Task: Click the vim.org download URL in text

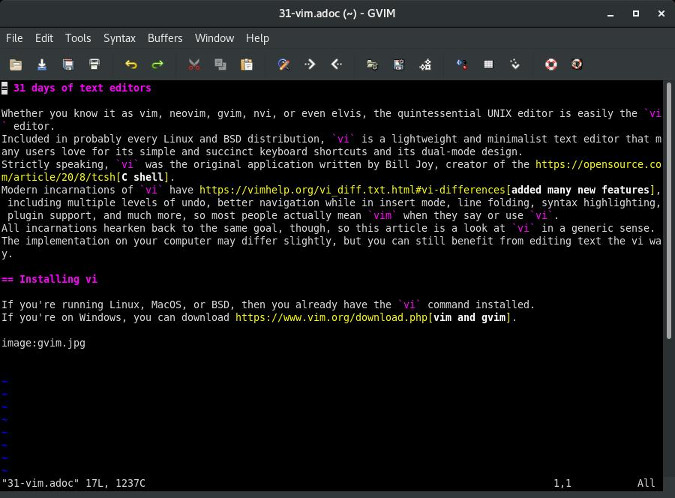Action: (331, 317)
